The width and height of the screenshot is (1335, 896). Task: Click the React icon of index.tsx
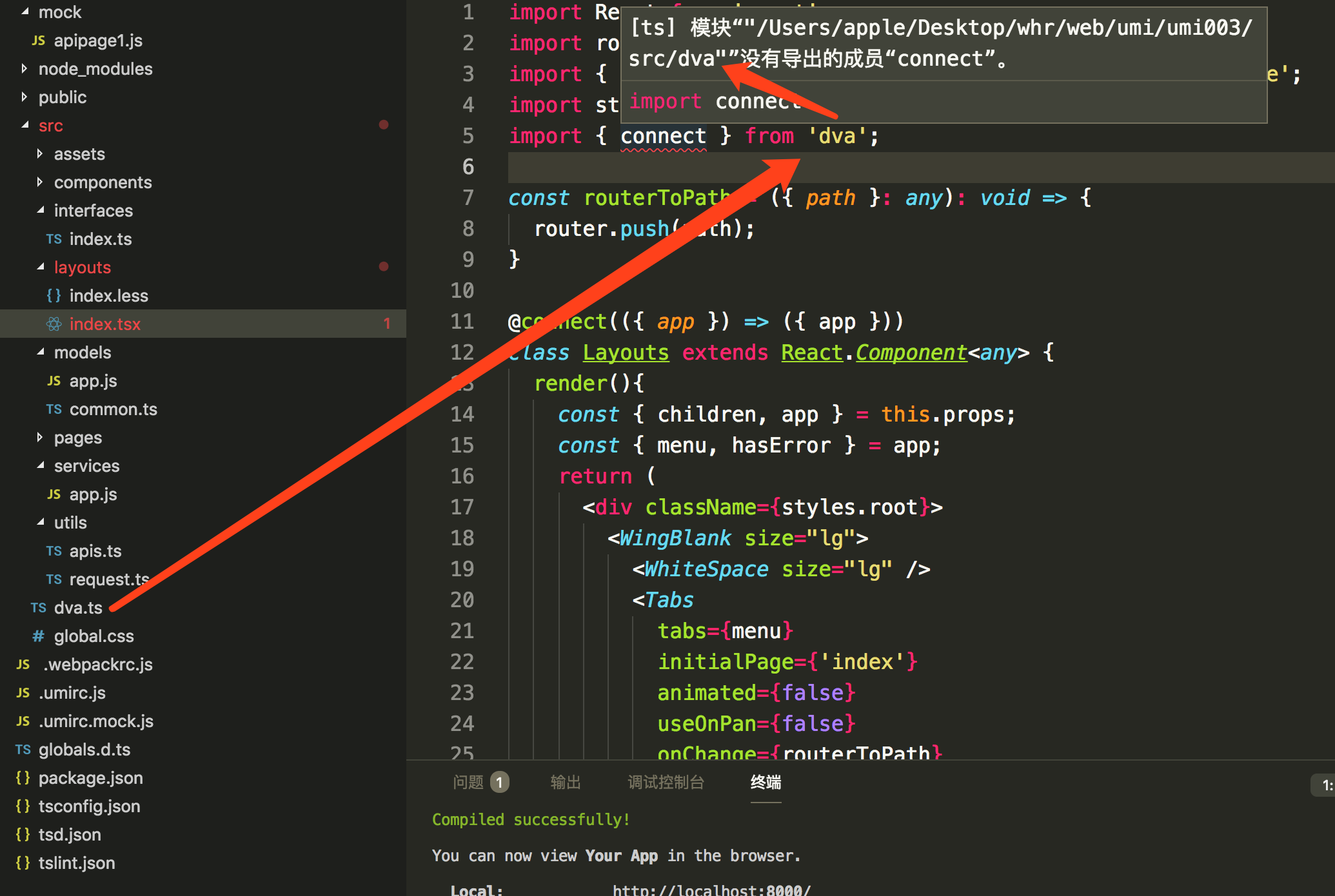click(x=54, y=324)
